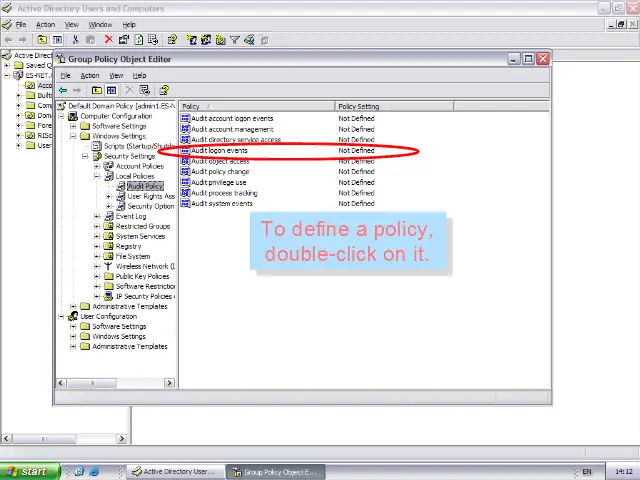Switch to Active Directory Users taskbar button
640x480 pixels.
click(176, 471)
